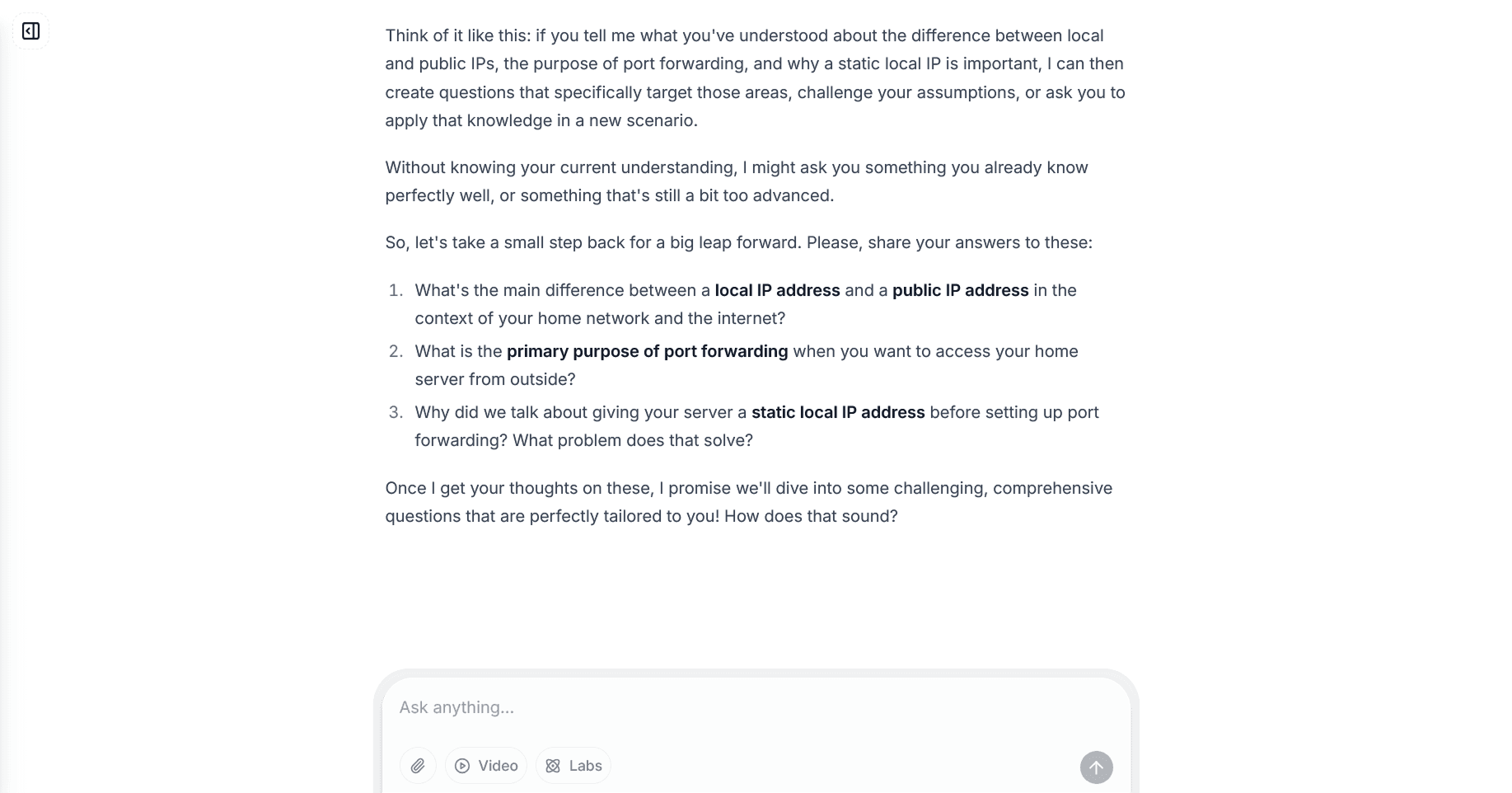Click bold "primary purpose of port forwarding"
Image resolution: width=1512 pixels, height=793 pixels.
point(647,351)
